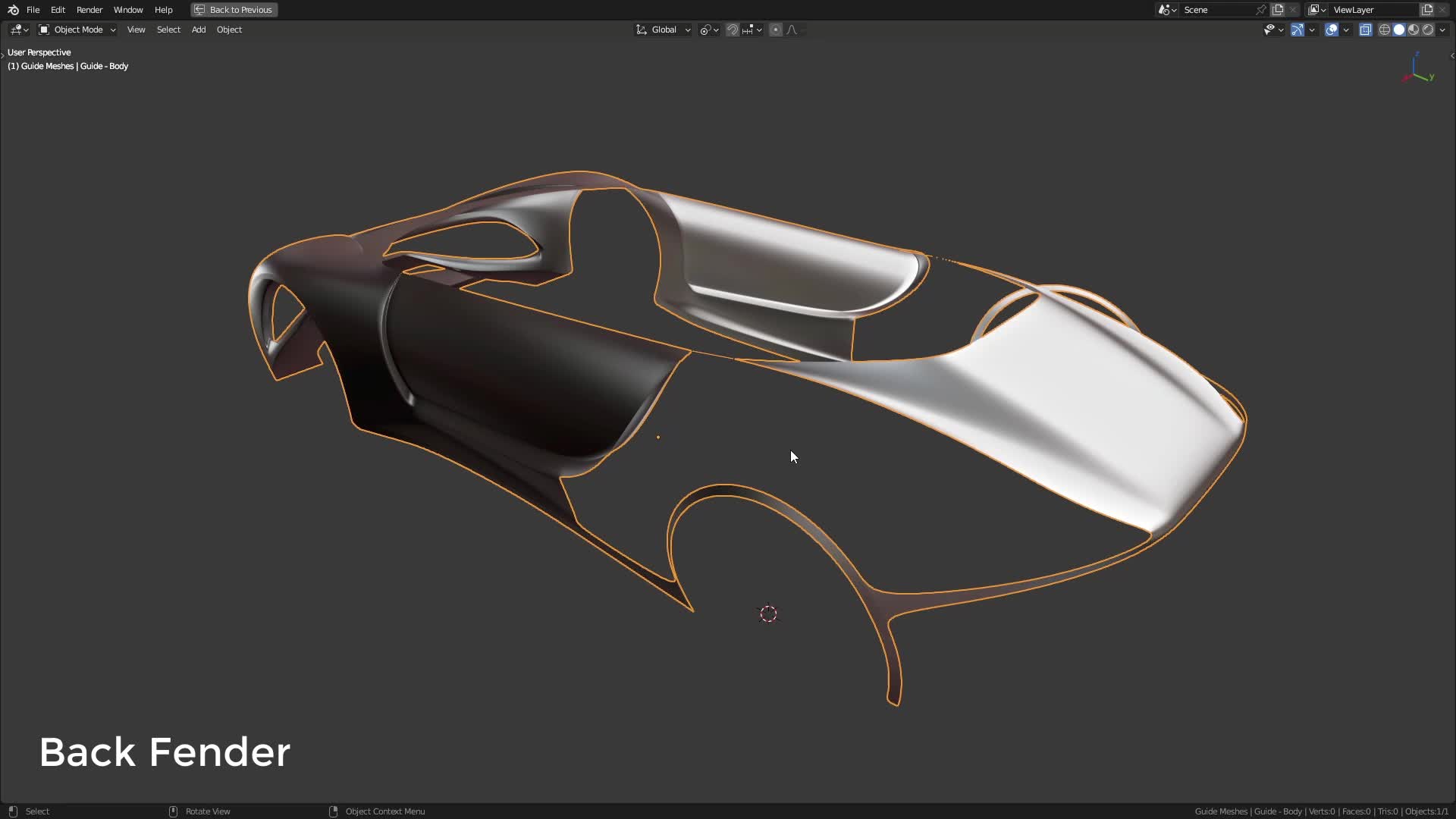Open the File menu

(33, 10)
